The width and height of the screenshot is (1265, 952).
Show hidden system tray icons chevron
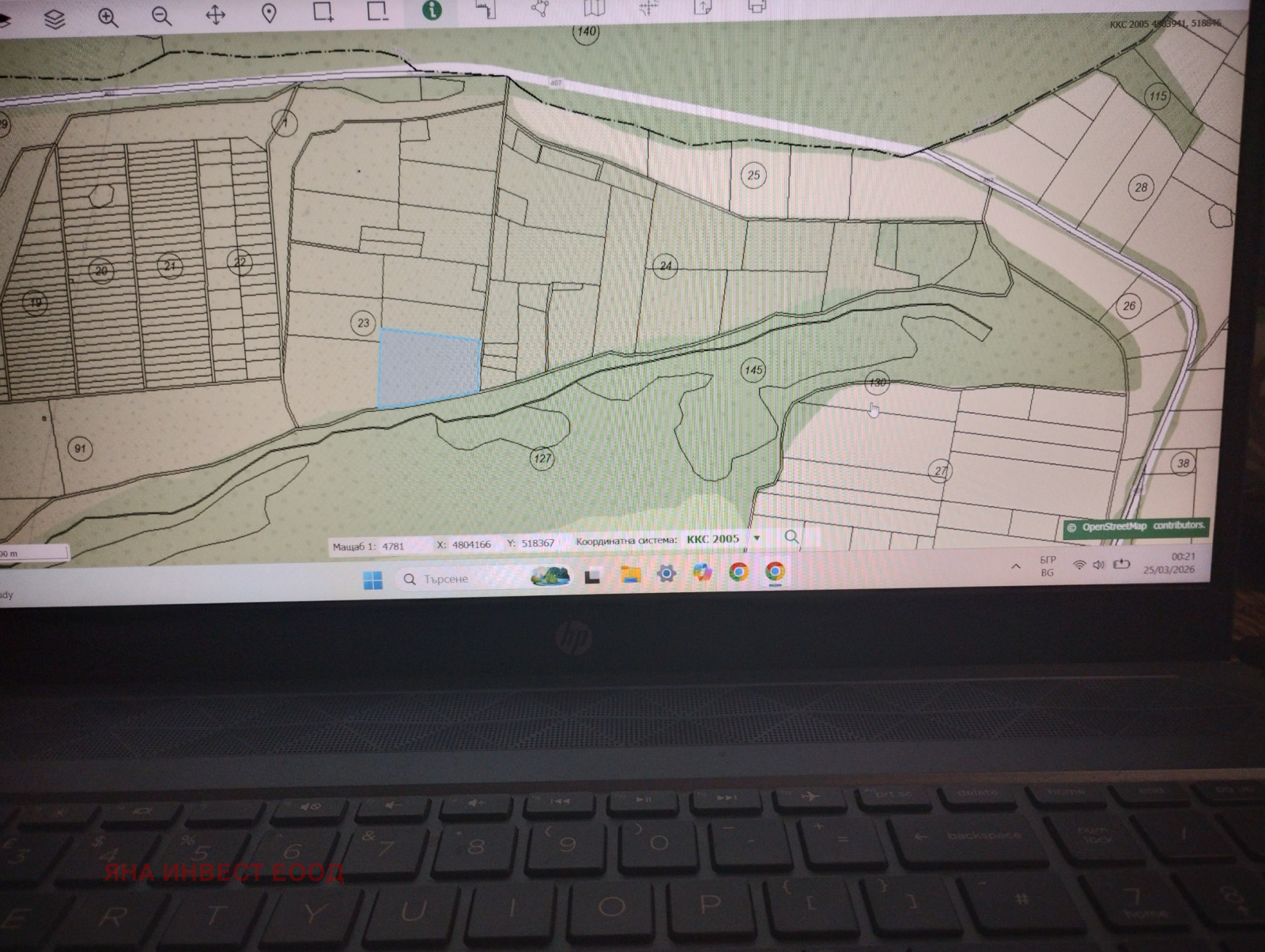(1016, 566)
